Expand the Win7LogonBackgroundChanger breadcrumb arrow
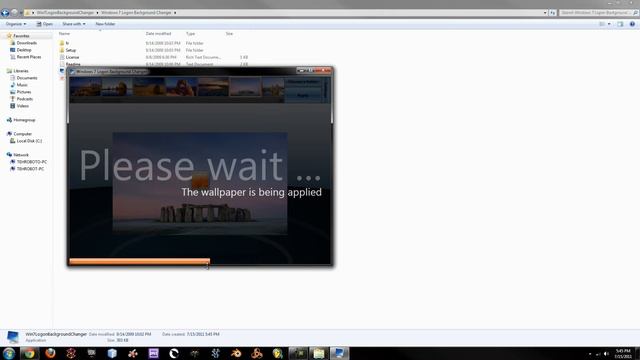This screenshot has height=360, width=640. point(97,13)
